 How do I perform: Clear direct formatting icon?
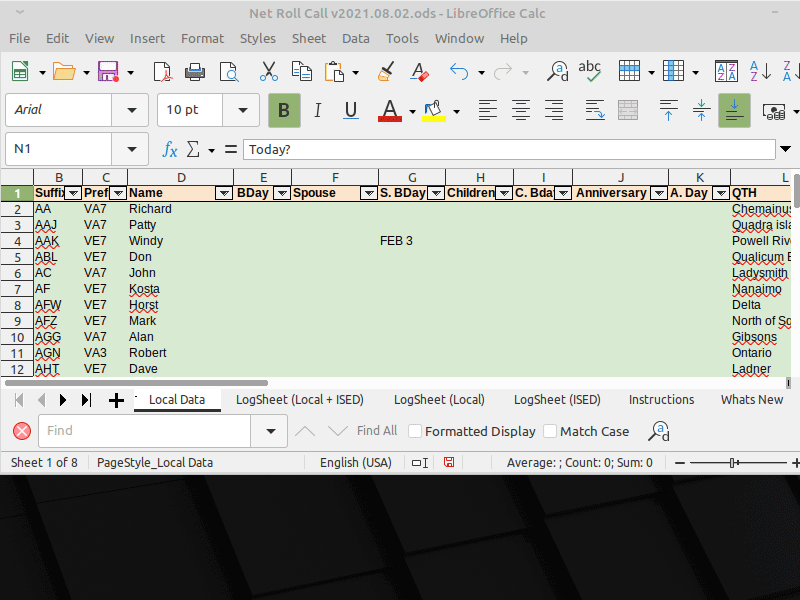coord(419,71)
